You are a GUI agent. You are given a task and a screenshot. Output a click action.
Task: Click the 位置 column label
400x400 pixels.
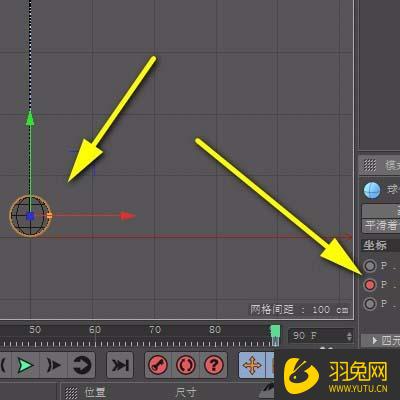[95, 393]
